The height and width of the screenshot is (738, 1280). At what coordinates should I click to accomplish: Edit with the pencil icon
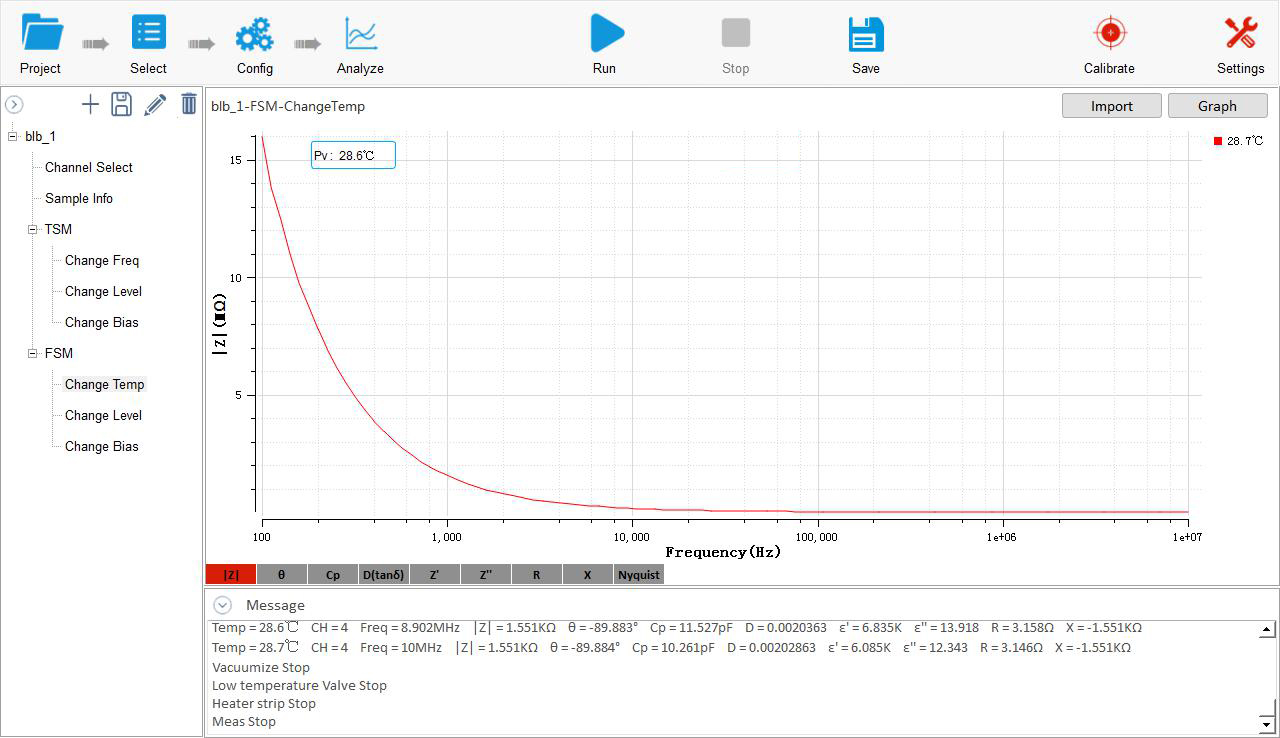(155, 104)
